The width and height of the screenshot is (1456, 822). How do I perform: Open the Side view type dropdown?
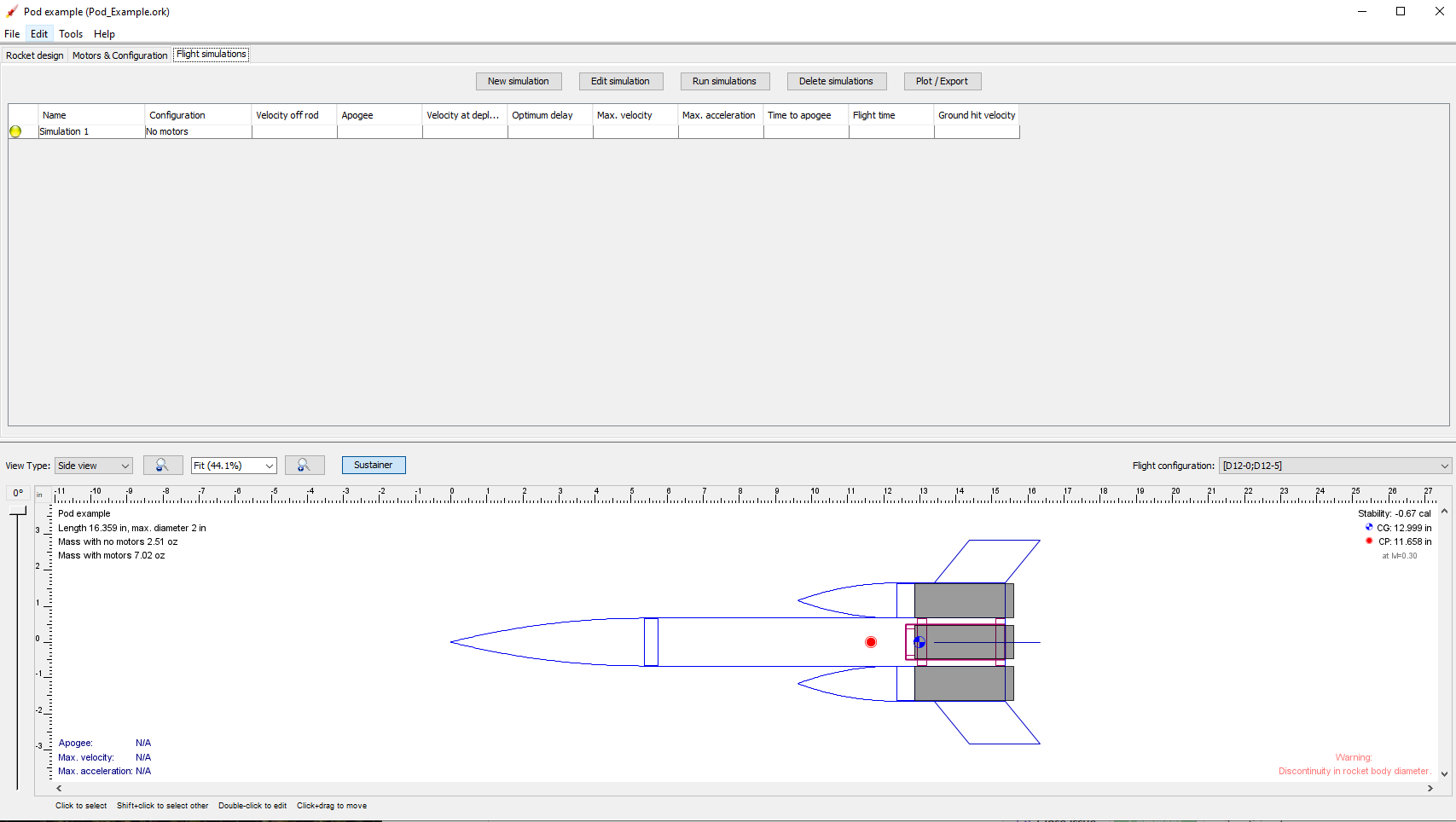pos(93,465)
